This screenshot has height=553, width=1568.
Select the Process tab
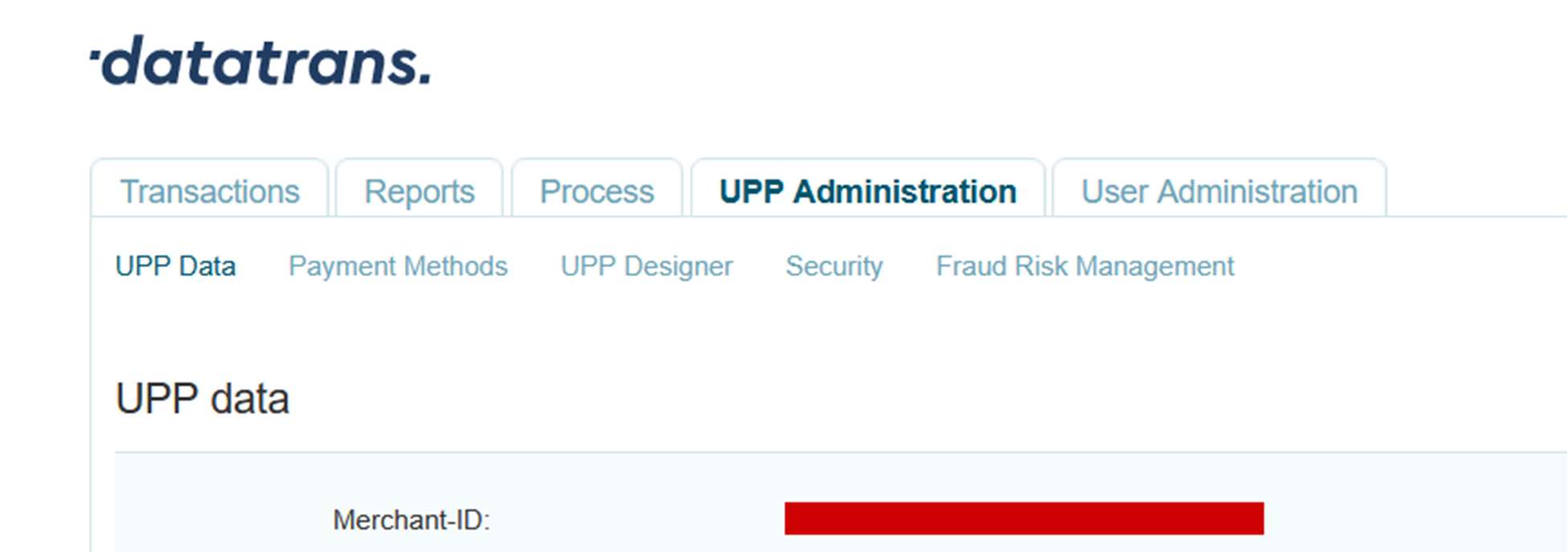(x=597, y=192)
